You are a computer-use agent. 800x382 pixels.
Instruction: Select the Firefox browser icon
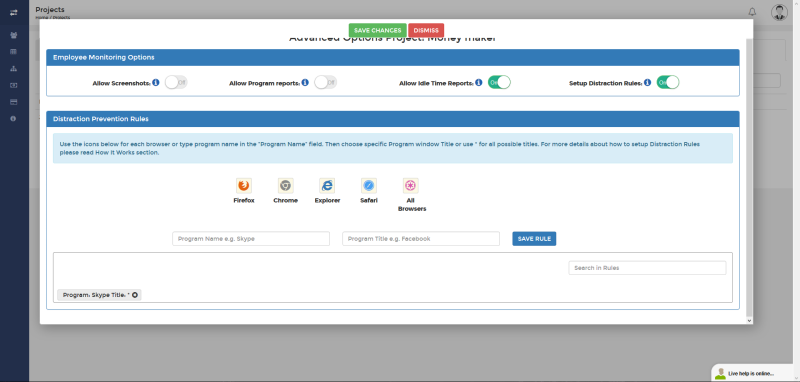click(x=244, y=186)
